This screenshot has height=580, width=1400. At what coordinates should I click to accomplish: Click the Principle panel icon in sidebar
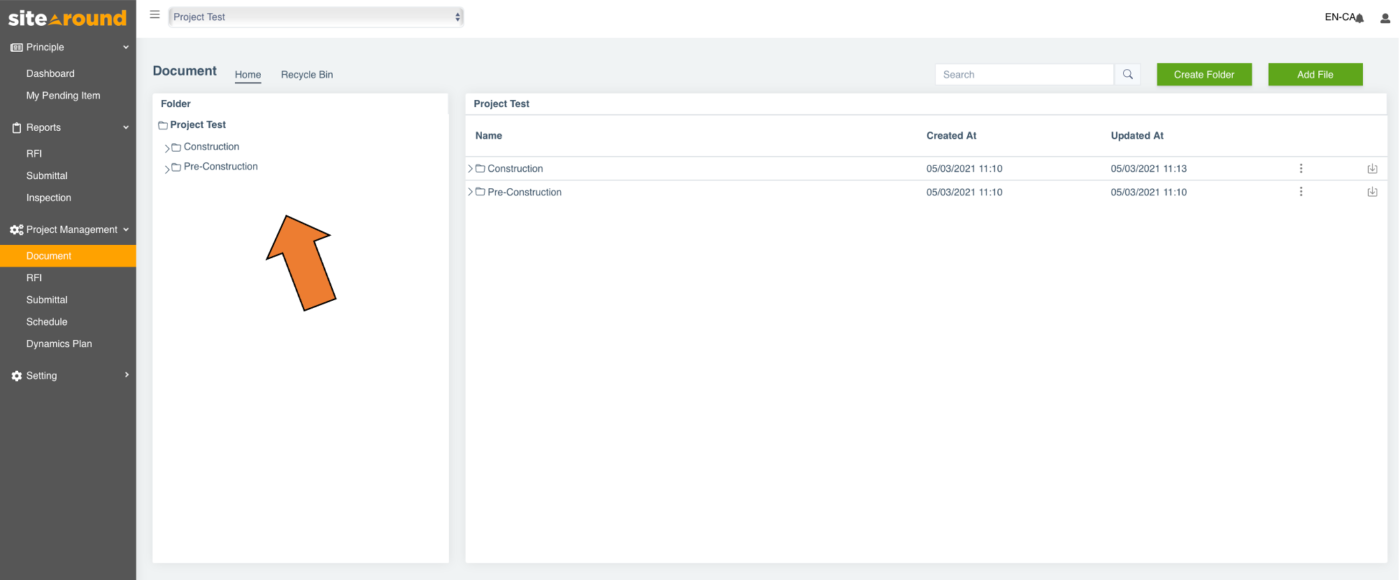pos(15,46)
